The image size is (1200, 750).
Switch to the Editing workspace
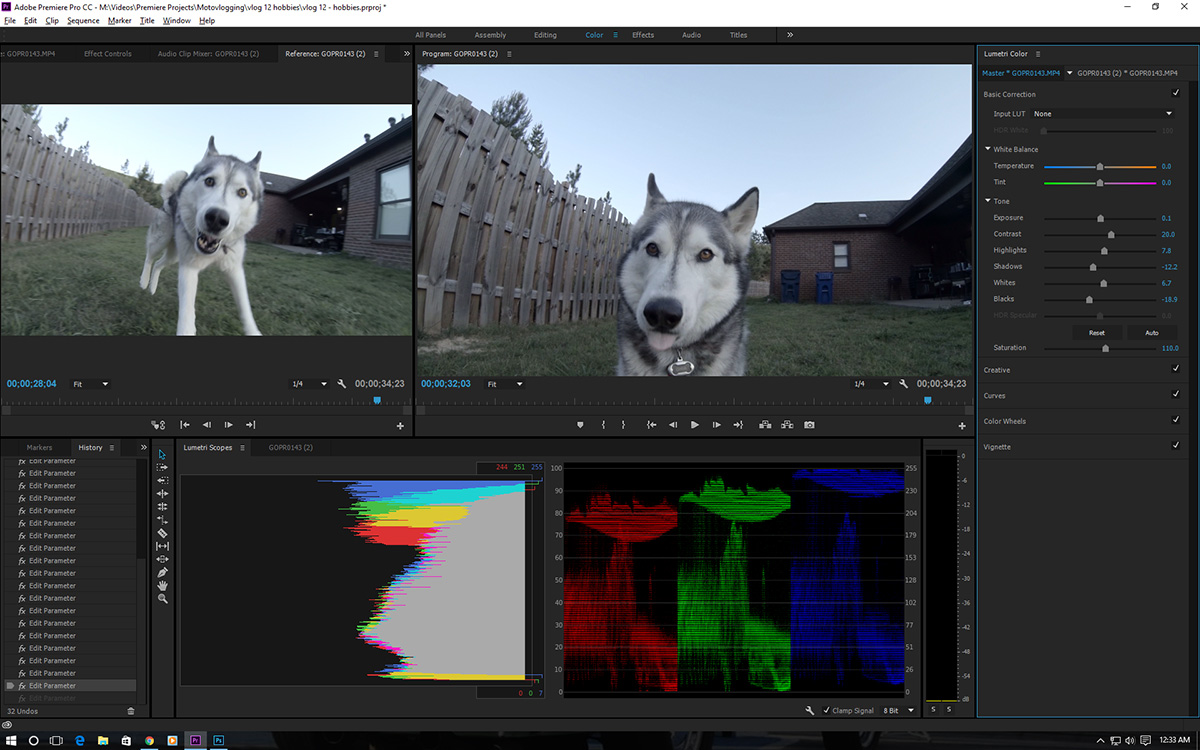pyautogui.click(x=545, y=35)
